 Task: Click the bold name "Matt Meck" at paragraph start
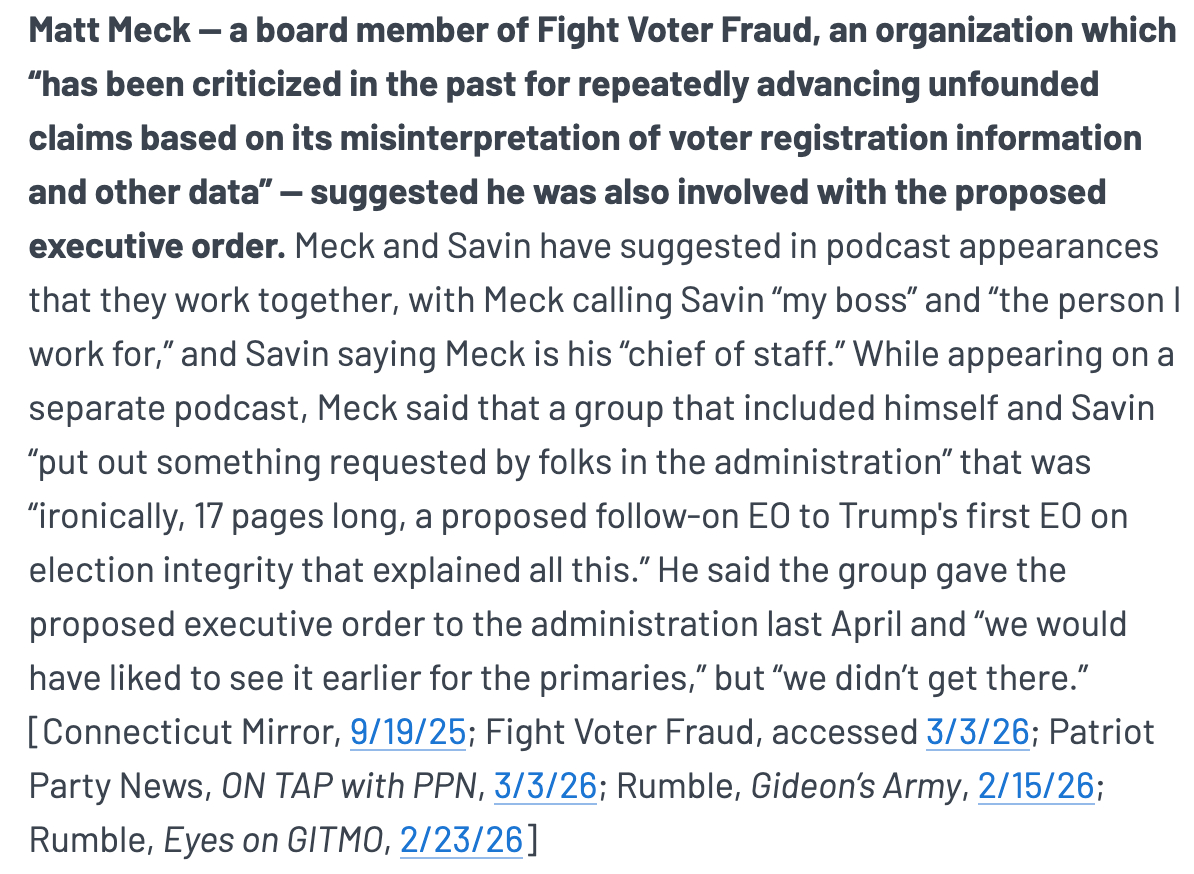110,31
